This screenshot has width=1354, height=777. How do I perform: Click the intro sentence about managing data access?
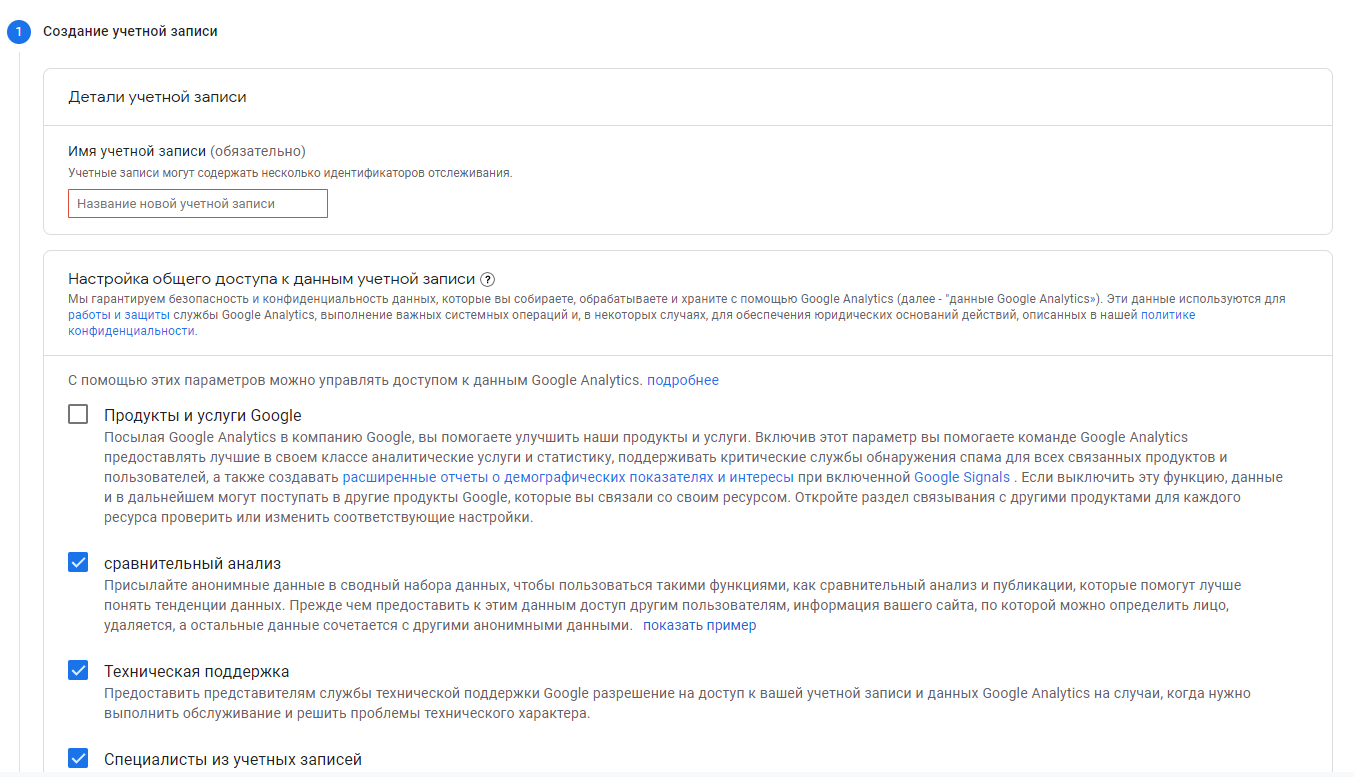tap(355, 380)
